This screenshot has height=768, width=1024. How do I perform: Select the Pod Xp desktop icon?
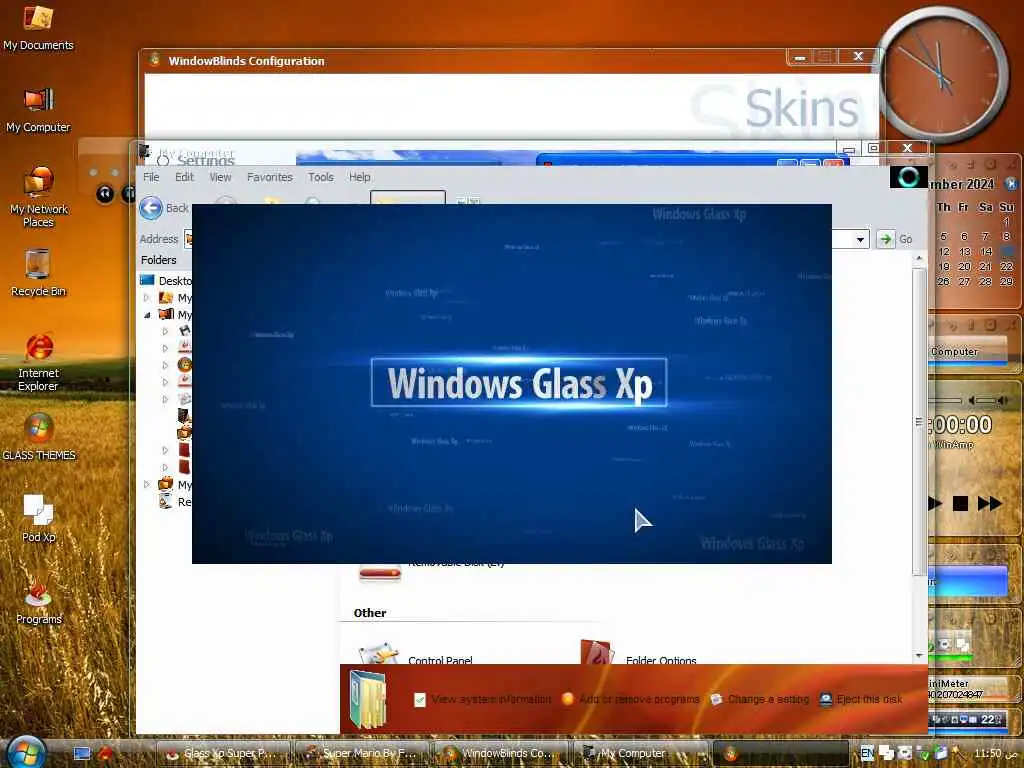pos(38,518)
